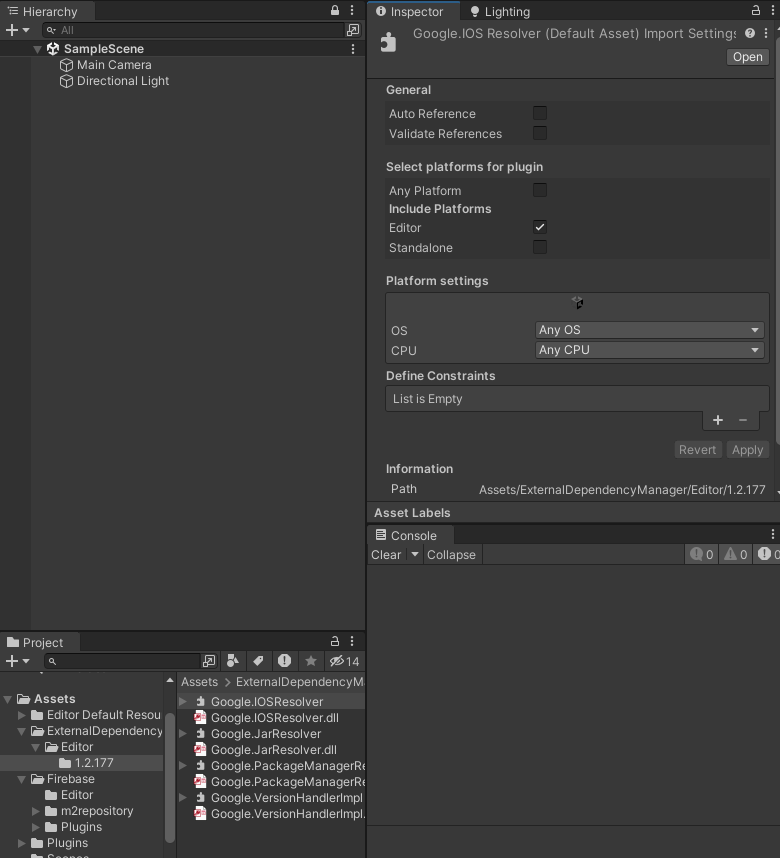This screenshot has height=858, width=780.
Task: Select Google.JarResolver.dll file
Action: point(273,750)
